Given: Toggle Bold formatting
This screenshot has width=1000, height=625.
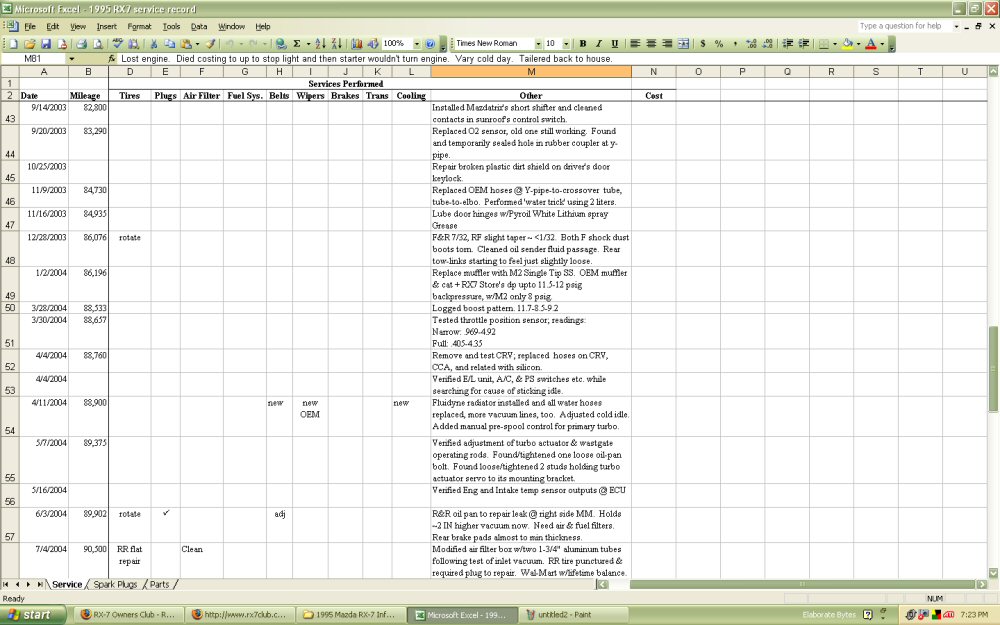Looking at the screenshot, I should [582, 43].
